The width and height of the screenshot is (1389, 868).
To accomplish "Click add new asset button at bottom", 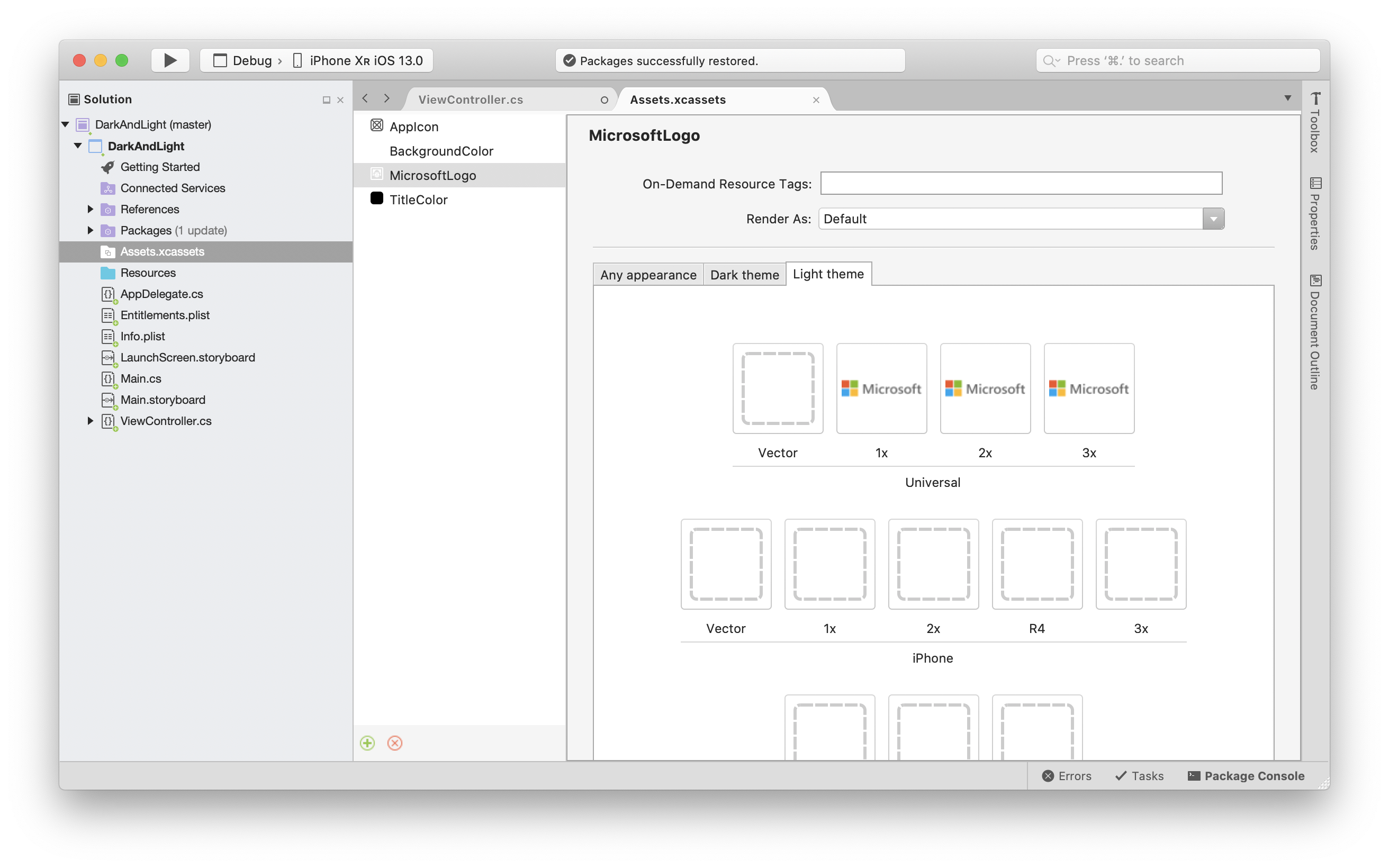I will click(367, 742).
